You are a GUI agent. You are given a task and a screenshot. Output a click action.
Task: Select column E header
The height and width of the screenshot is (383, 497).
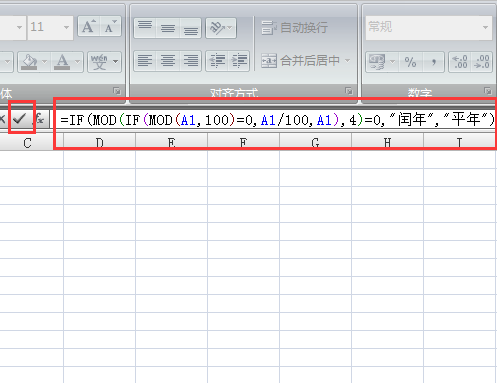pyautogui.click(x=171, y=143)
